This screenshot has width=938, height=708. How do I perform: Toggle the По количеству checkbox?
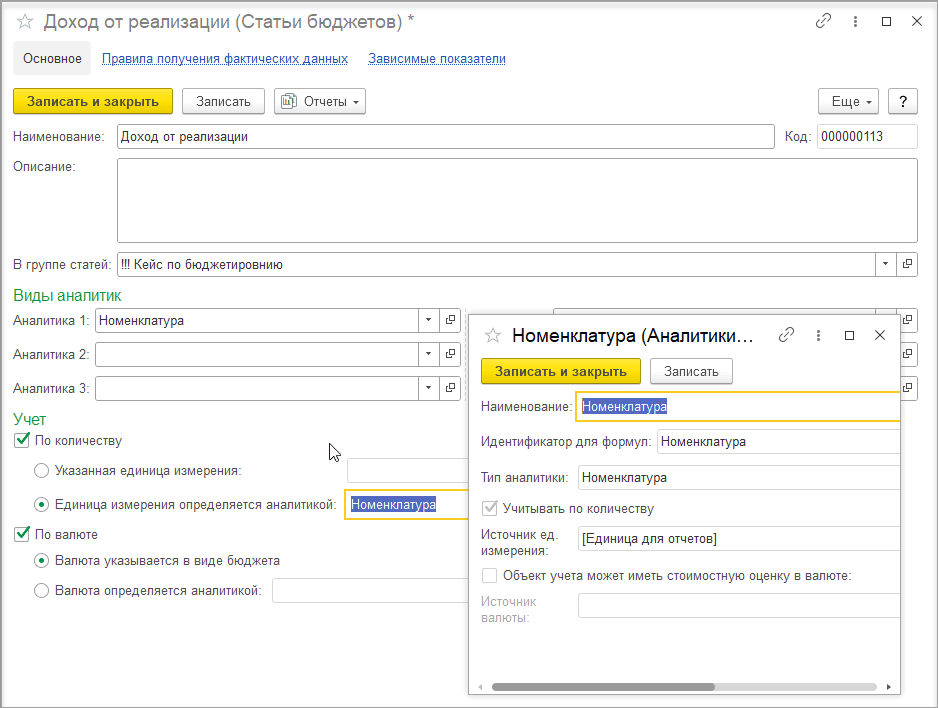tap(22, 440)
